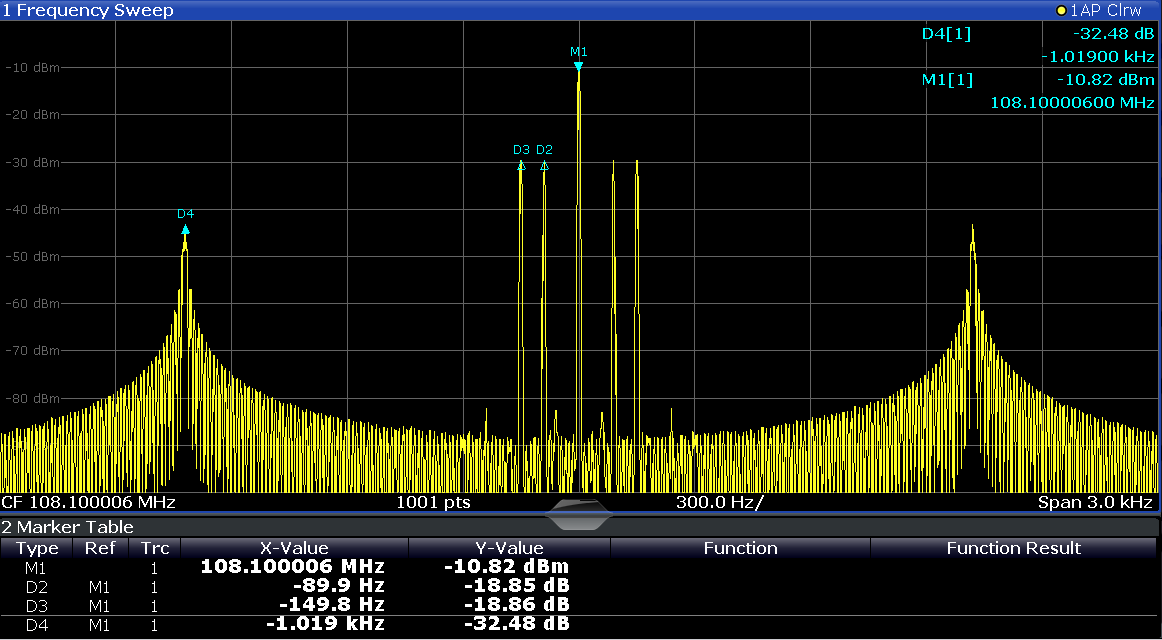Click the D4[1] readout in the marker info
The image size is (1162, 640).
coord(945,34)
